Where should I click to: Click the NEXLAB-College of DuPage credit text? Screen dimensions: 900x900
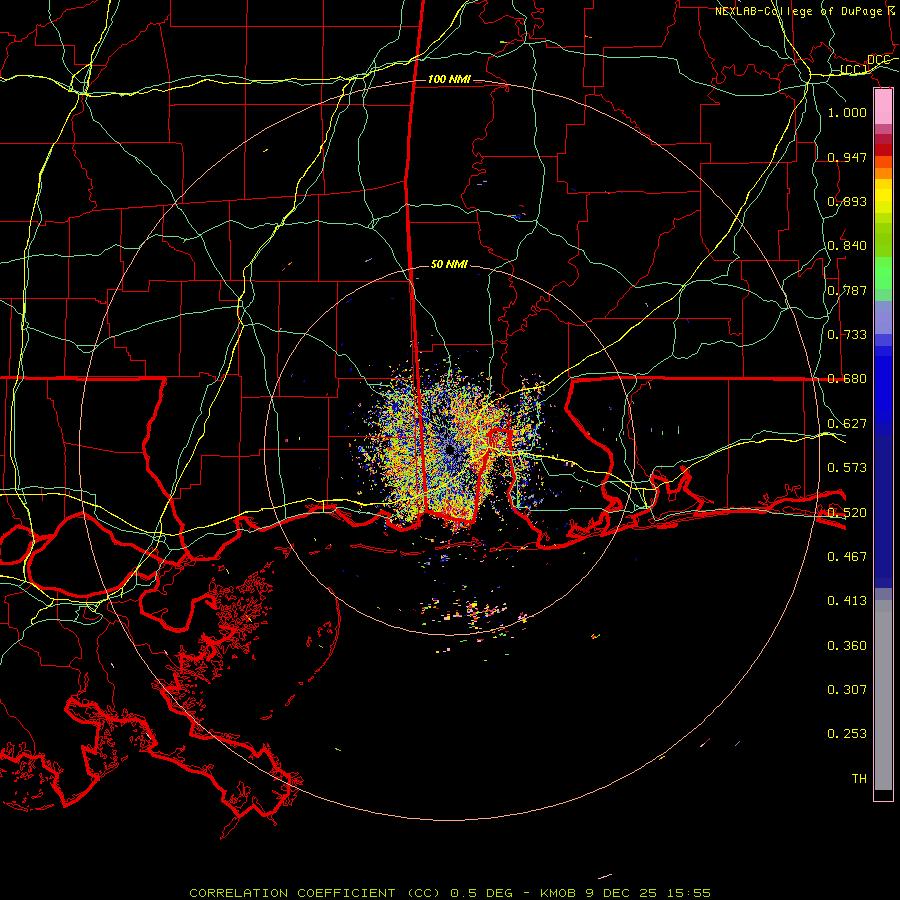(x=798, y=11)
